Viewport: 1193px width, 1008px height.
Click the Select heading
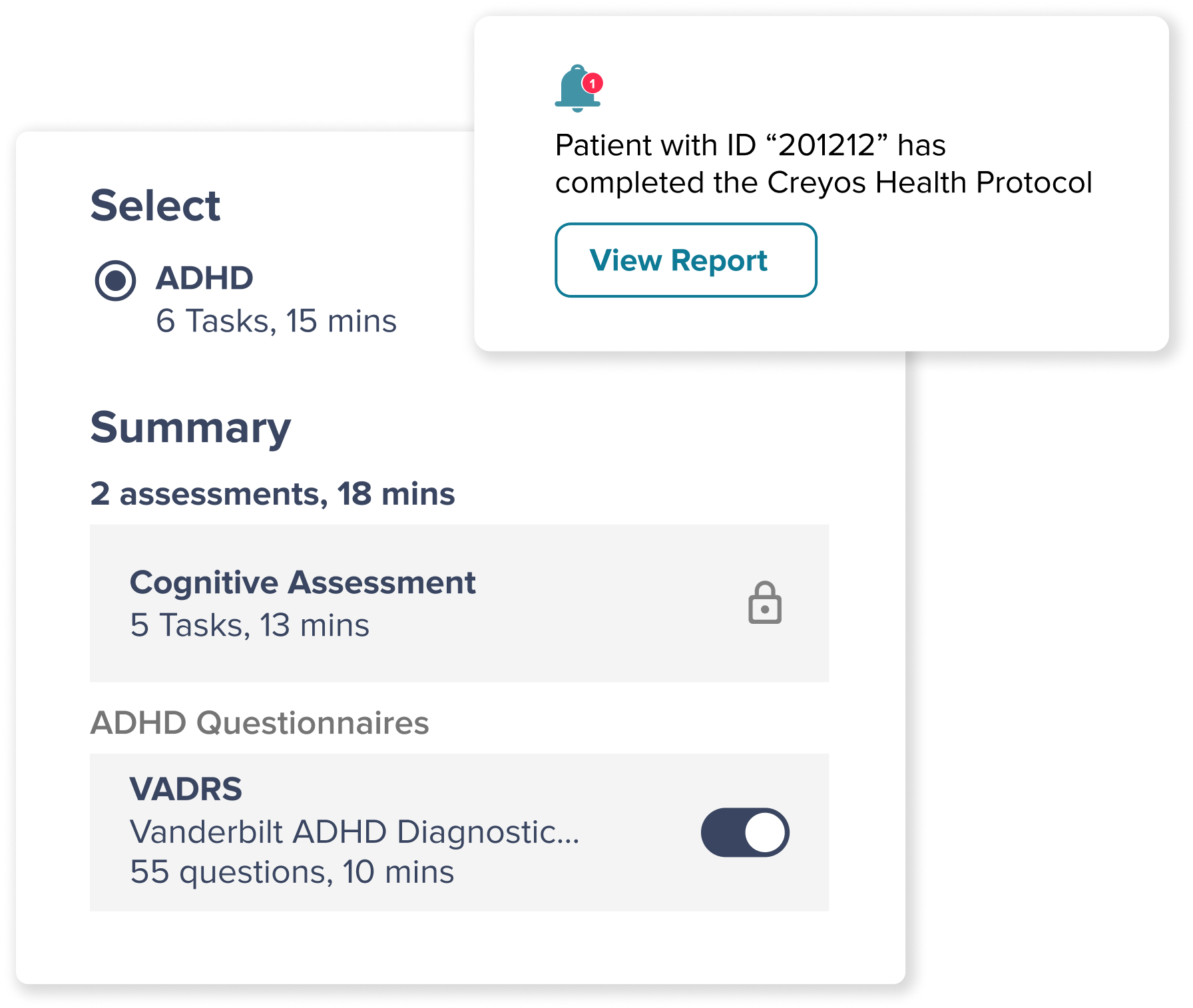point(155,205)
